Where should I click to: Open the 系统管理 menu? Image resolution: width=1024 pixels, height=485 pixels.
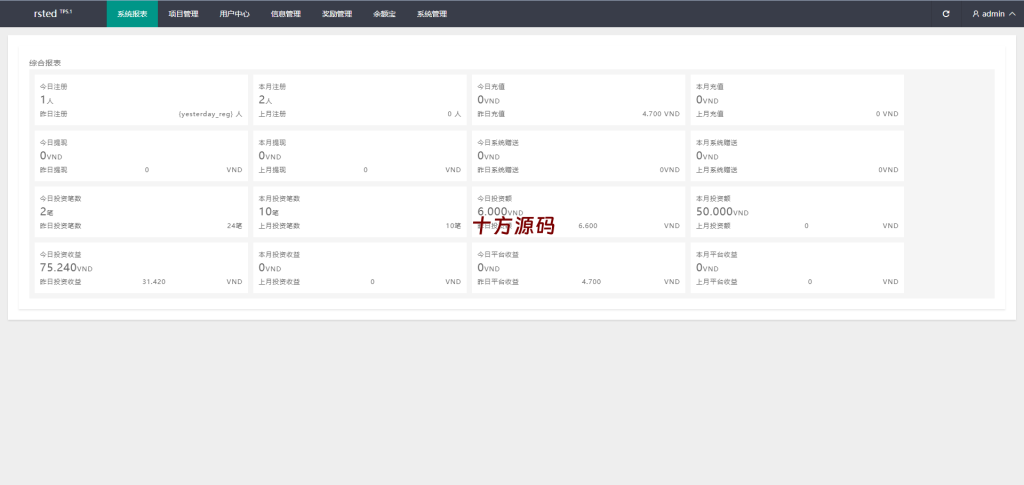(432, 14)
